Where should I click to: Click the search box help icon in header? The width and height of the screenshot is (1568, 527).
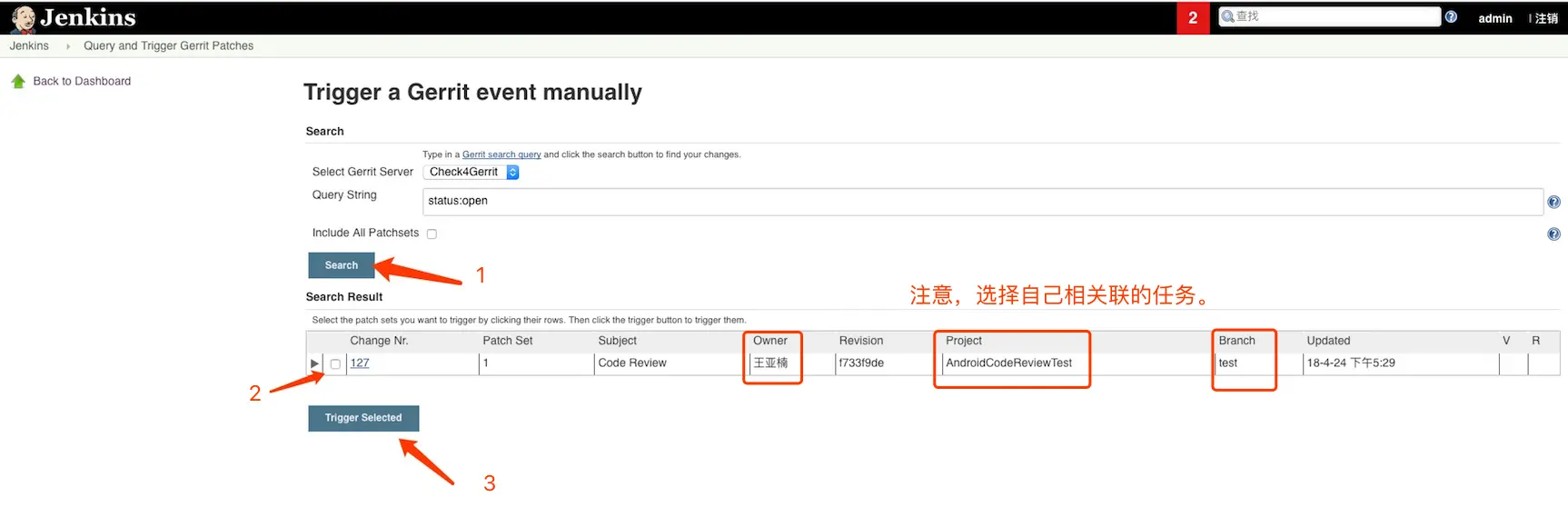pyautogui.click(x=1451, y=16)
